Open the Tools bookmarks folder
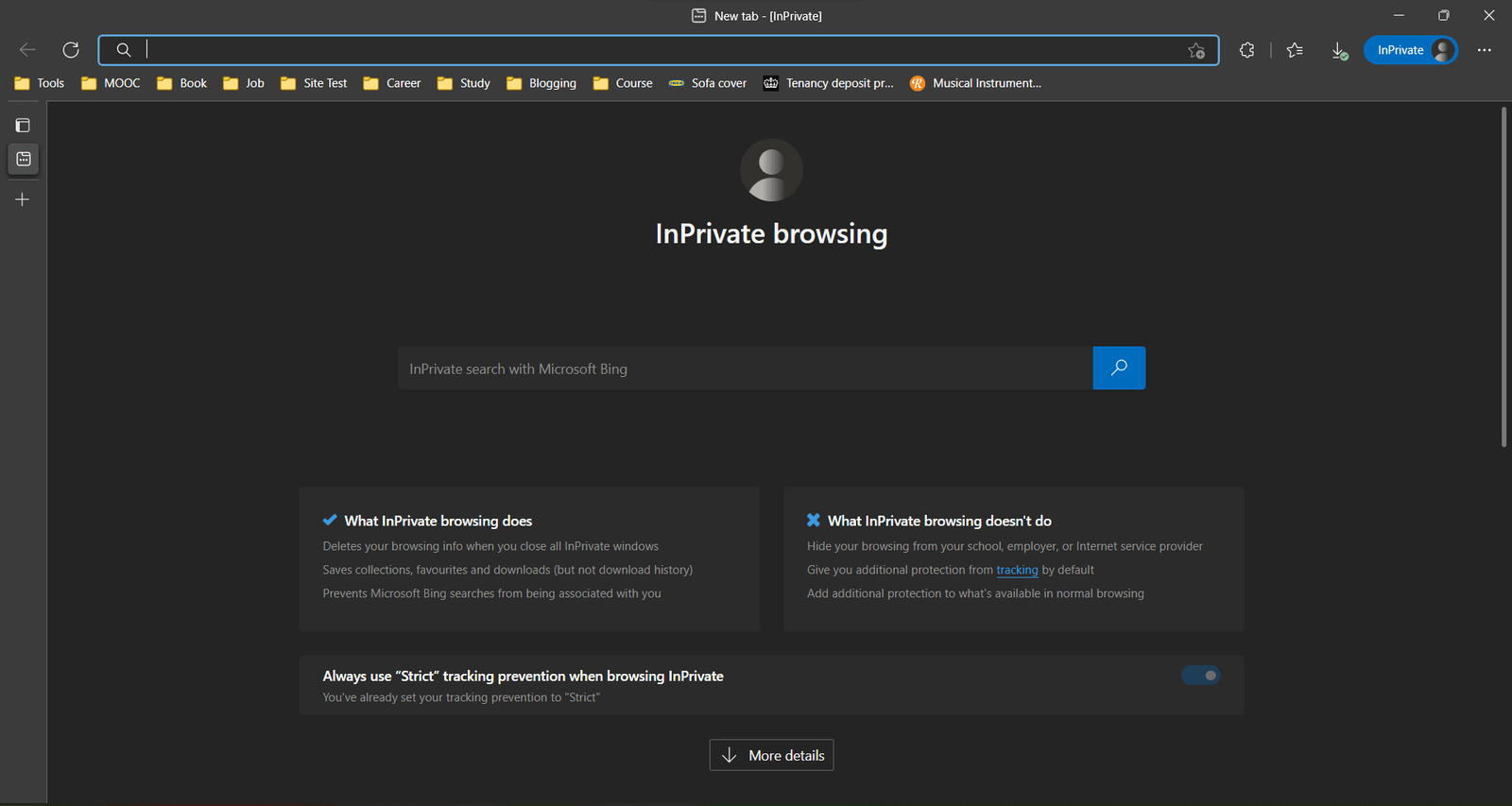 (x=40, y=83)
